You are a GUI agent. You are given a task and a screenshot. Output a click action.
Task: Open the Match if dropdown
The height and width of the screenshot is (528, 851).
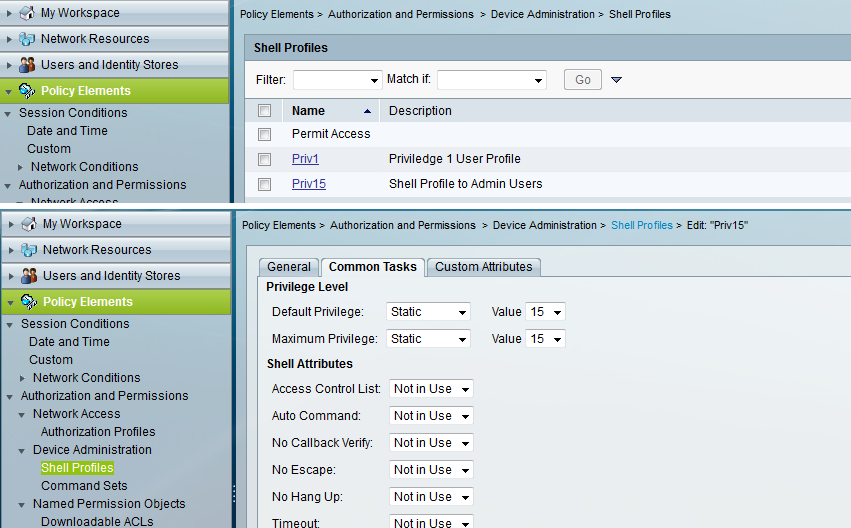tap(491, 80)
